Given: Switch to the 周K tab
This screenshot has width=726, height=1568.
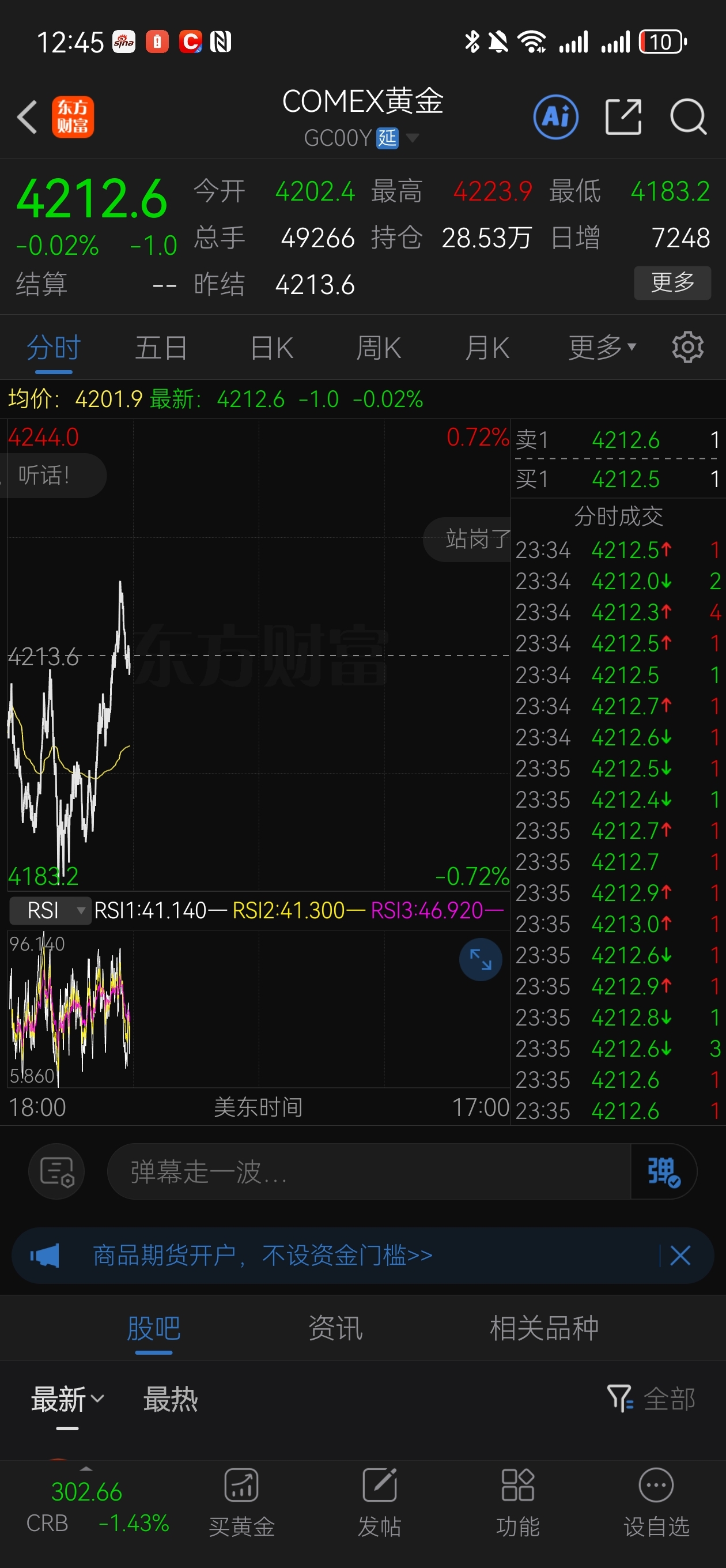Looking at the screenshot, I should coord(379,348).
